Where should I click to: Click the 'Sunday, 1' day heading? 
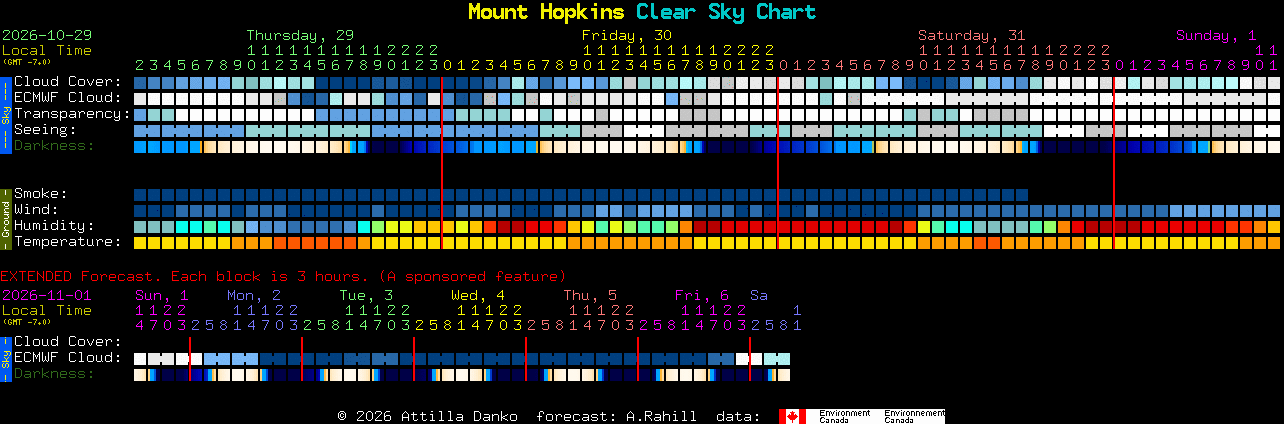click(1216, 35)
